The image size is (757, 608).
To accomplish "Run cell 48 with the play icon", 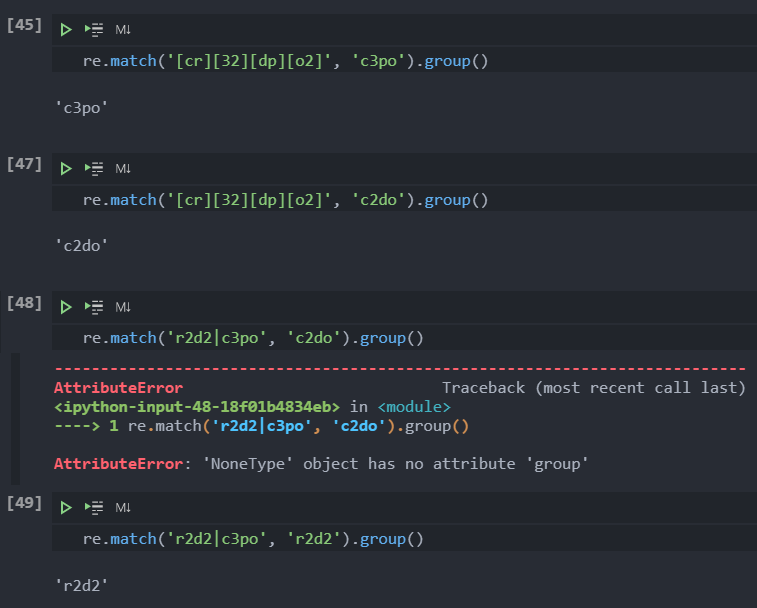I will click(x=66, y=307).
